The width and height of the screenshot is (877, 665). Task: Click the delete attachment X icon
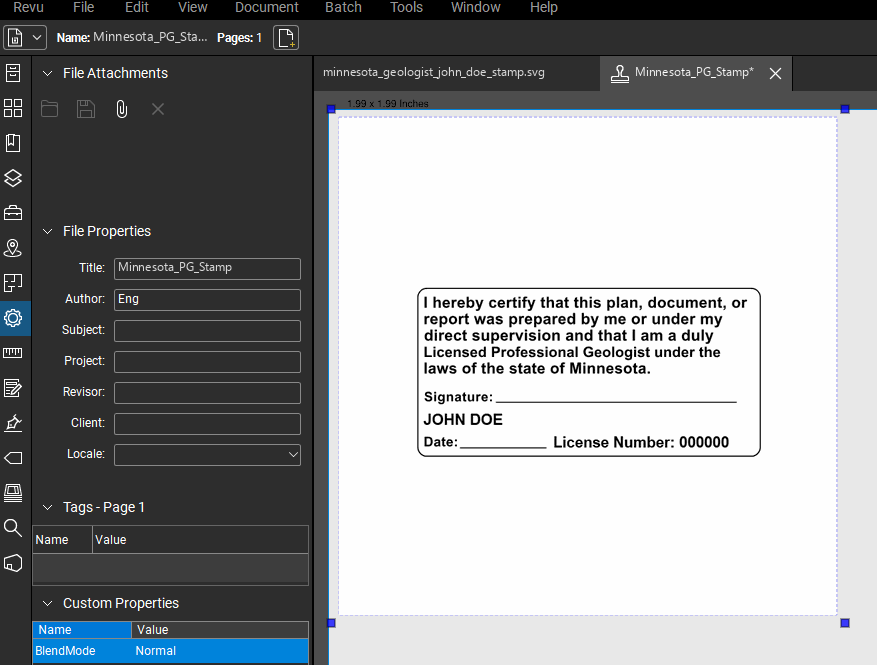(158, 109)
